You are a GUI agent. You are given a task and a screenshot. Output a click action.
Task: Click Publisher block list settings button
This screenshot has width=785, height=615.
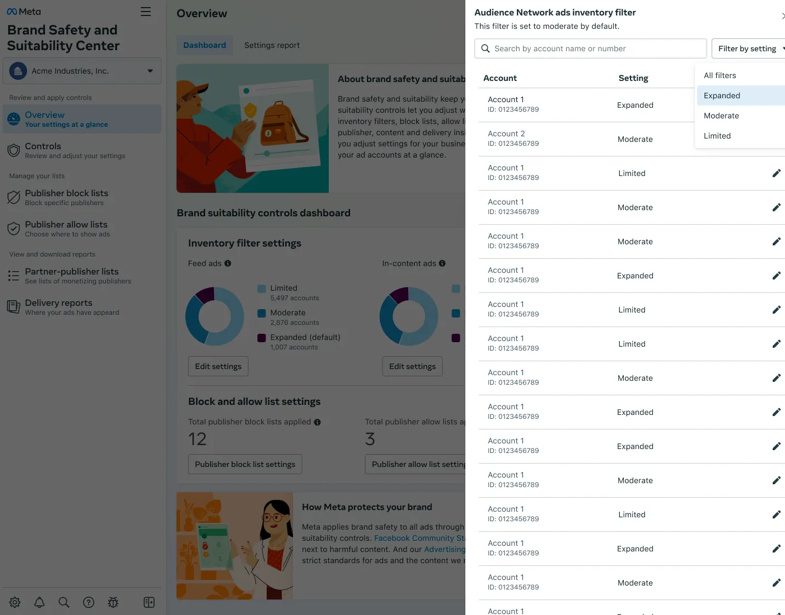(x=245, y=464)
